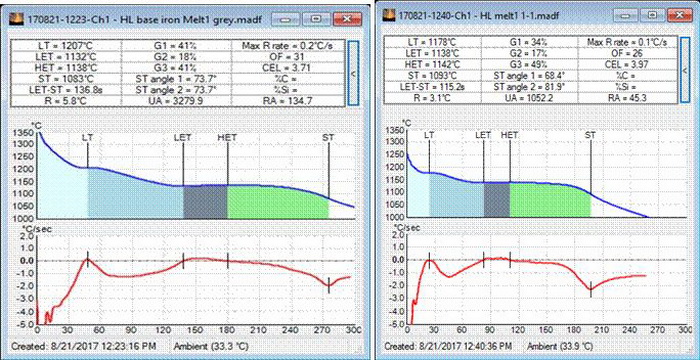Click the LT marker on left window cooling curve
Viewport: 700px width, 360px height.
pyautogui.click(x=88, y=138)
